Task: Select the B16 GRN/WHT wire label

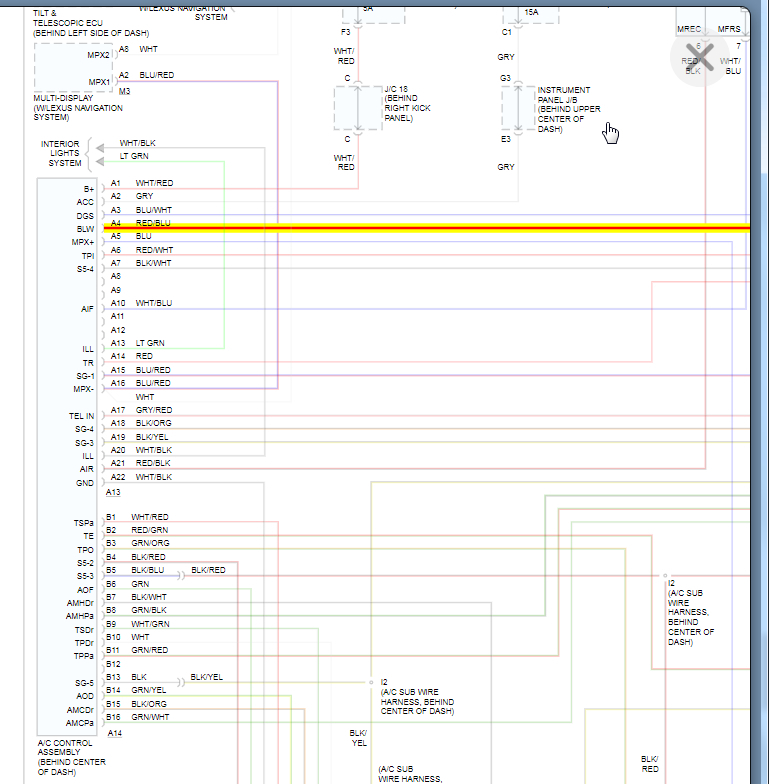Action: coord(150,717)
